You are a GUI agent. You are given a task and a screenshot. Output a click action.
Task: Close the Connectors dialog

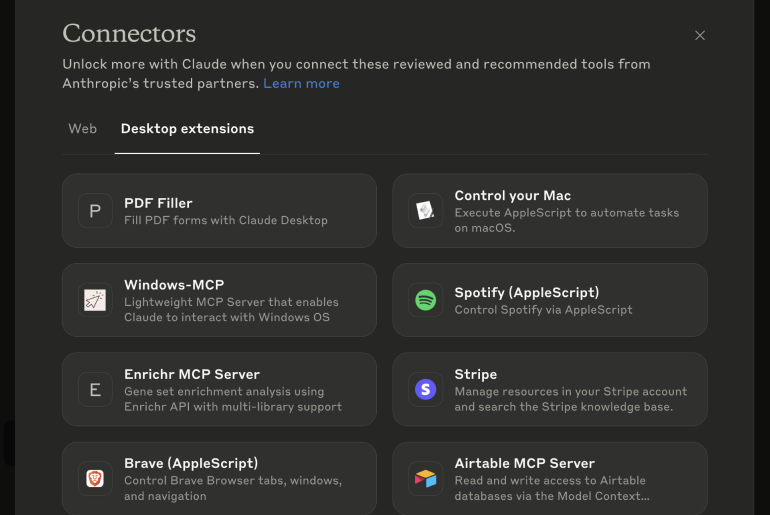[700, 35]
